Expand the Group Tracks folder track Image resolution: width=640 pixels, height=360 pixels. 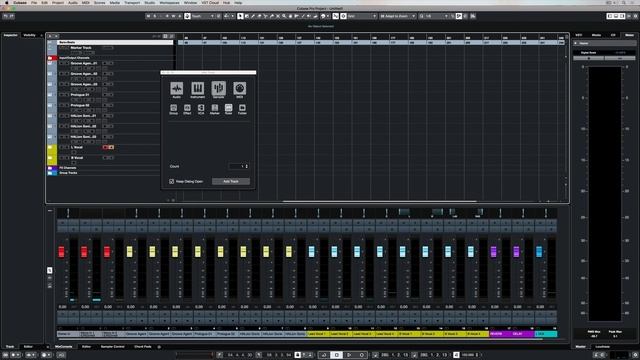(50, 173)
